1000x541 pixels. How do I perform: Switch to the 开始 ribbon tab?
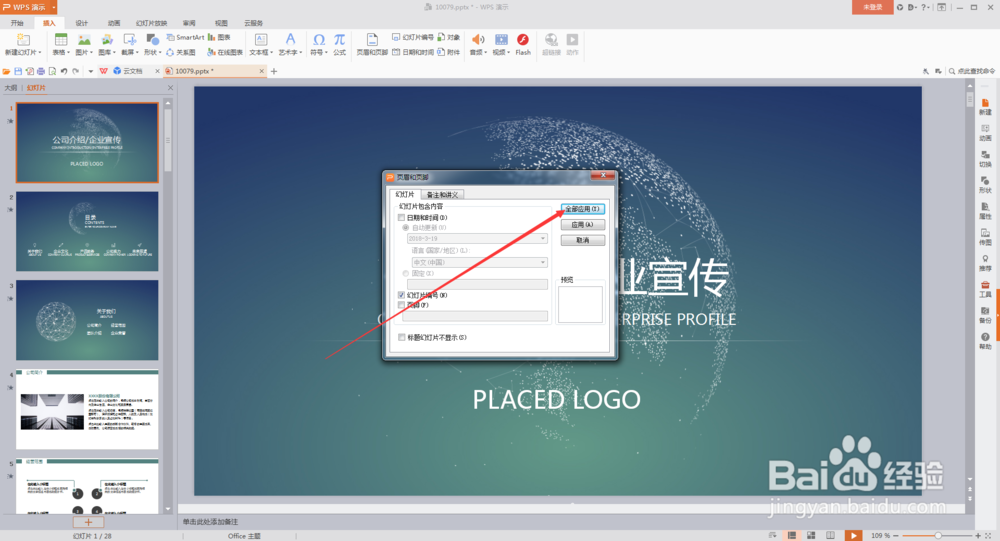[x=17, y=23]
